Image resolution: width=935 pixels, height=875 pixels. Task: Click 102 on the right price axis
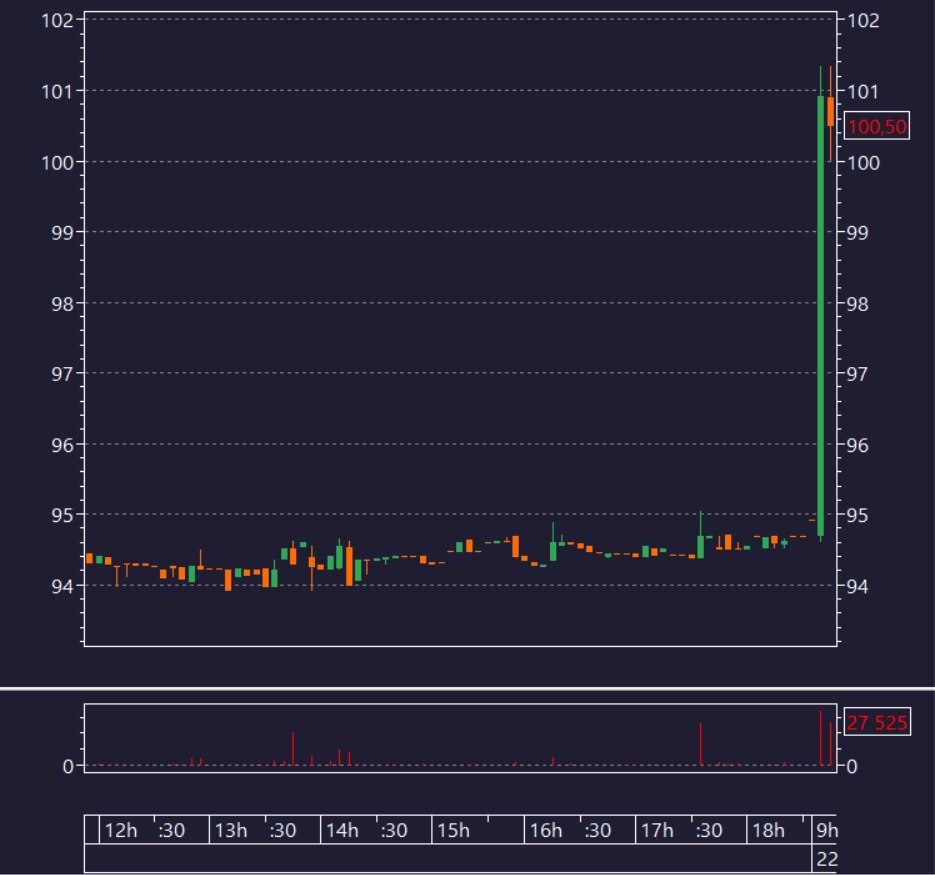tap(863, 21)
